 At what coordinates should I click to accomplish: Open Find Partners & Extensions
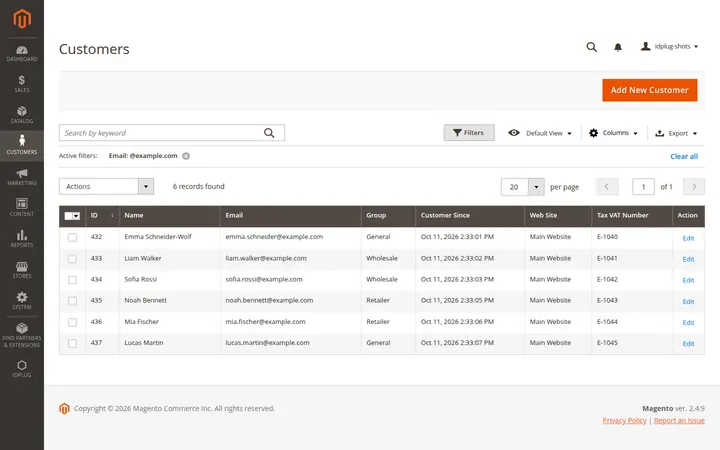coord(22,335)
